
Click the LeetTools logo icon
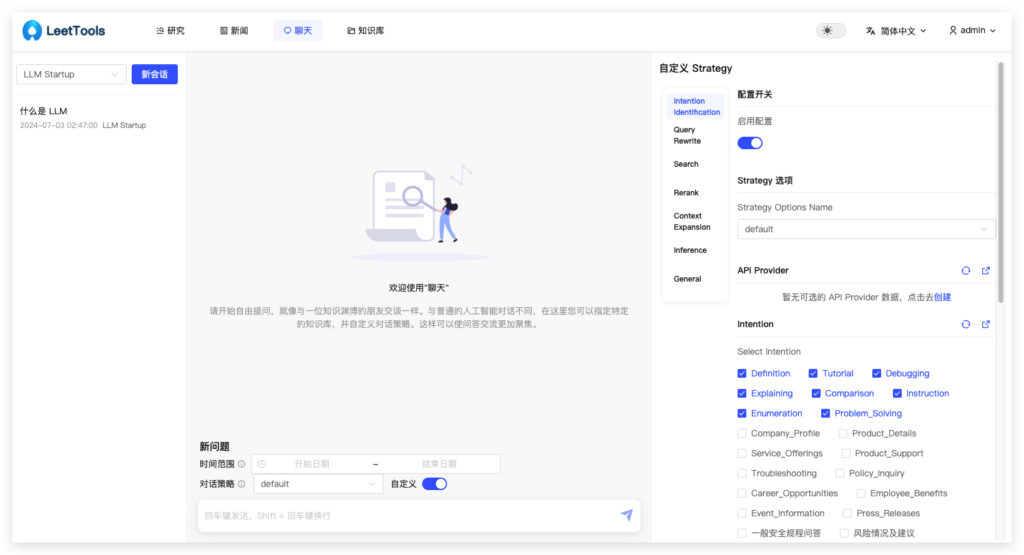point(31,30)
